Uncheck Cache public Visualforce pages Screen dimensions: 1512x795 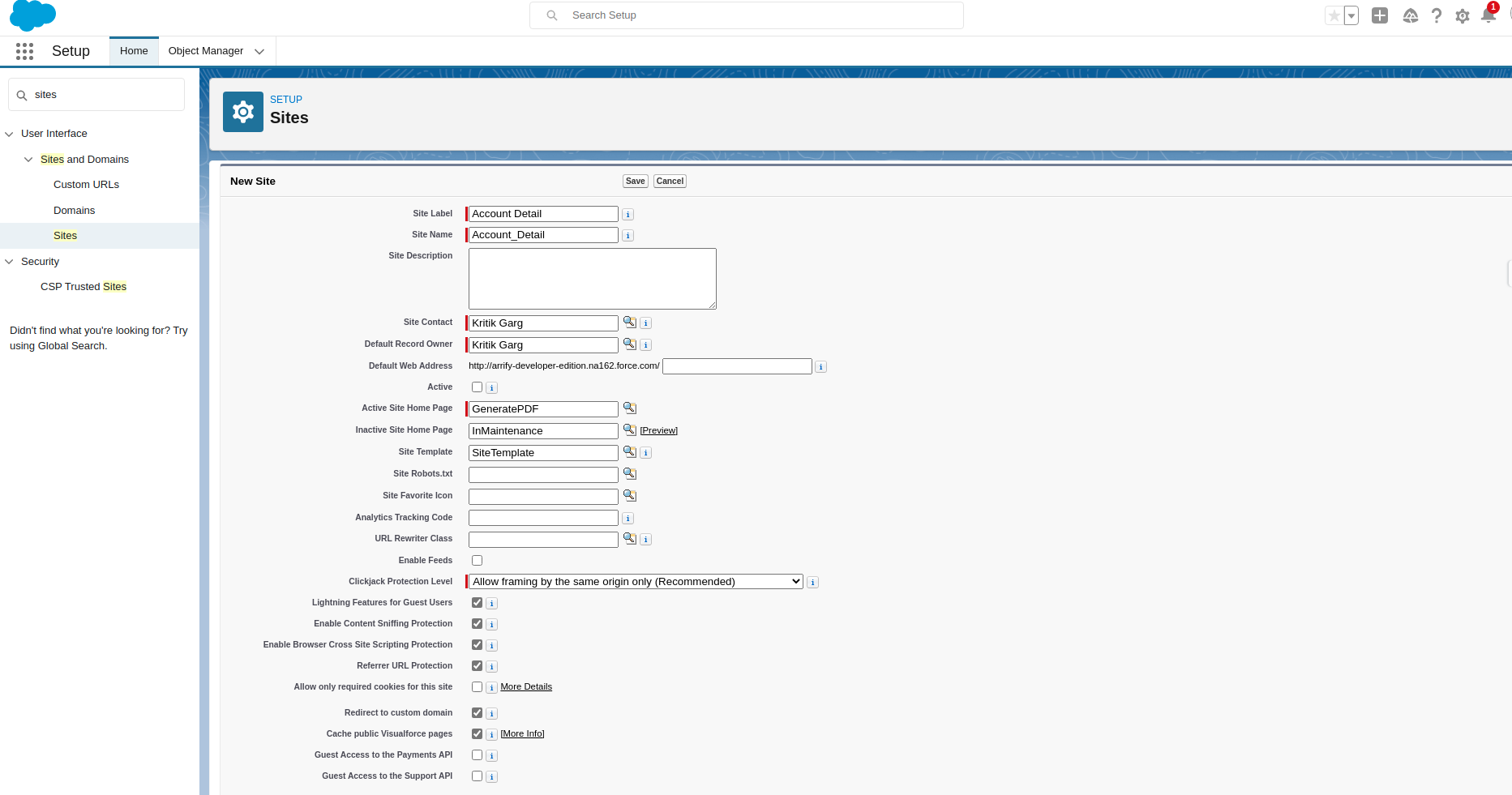(x=478, y=734)
